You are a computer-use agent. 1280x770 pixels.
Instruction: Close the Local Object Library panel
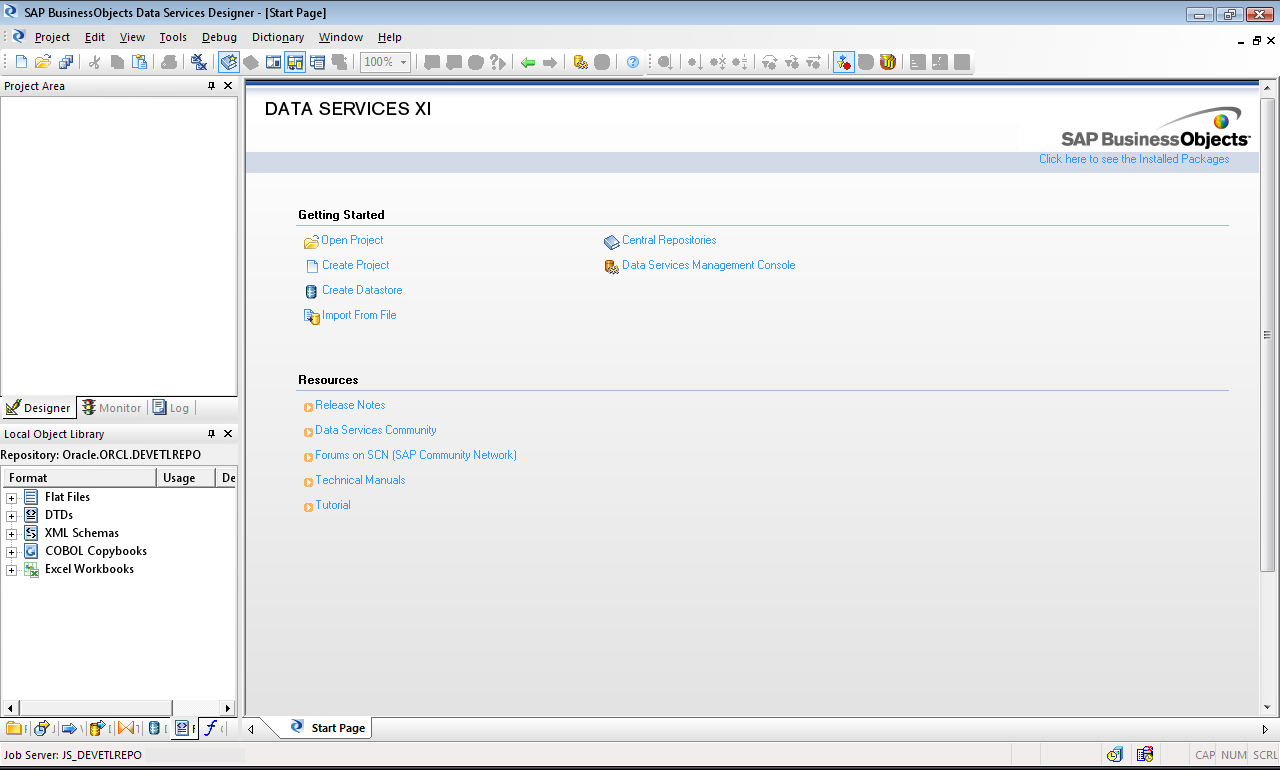coord(228,434)
